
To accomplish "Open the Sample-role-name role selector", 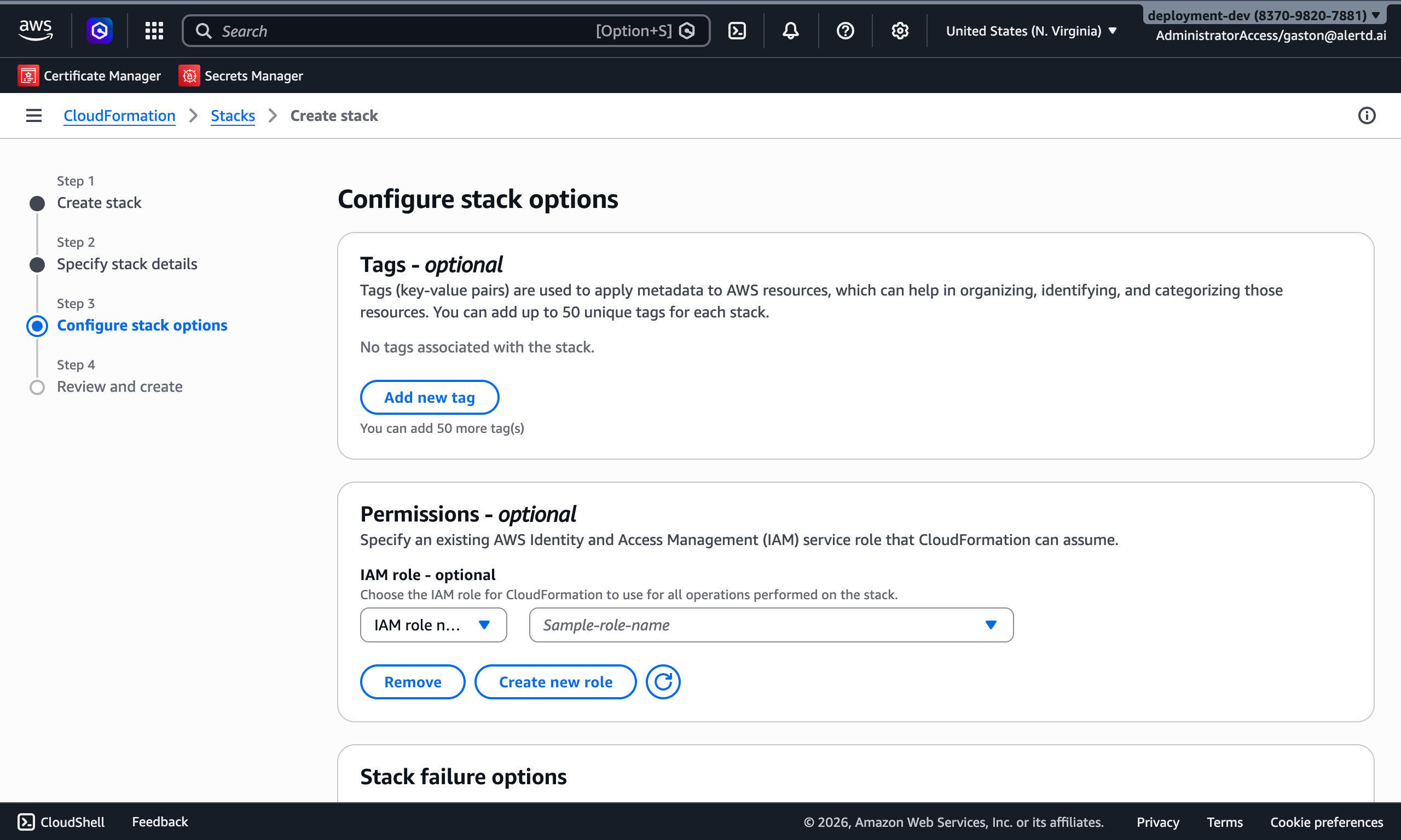I will click(x=771, y=625).
